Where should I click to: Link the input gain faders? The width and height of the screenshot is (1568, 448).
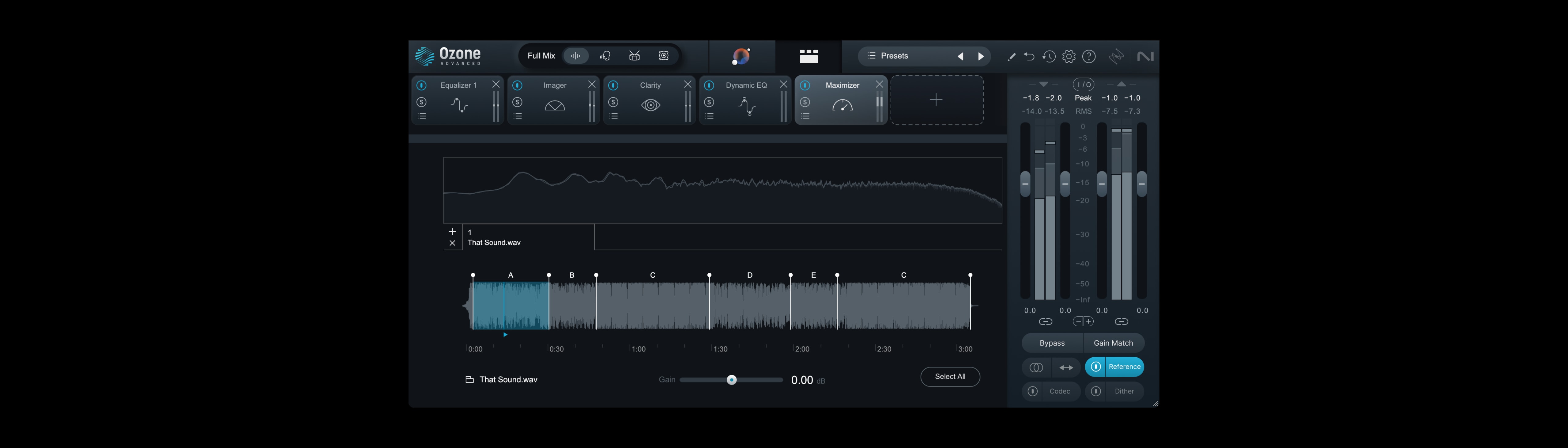tap(1045, 321)
